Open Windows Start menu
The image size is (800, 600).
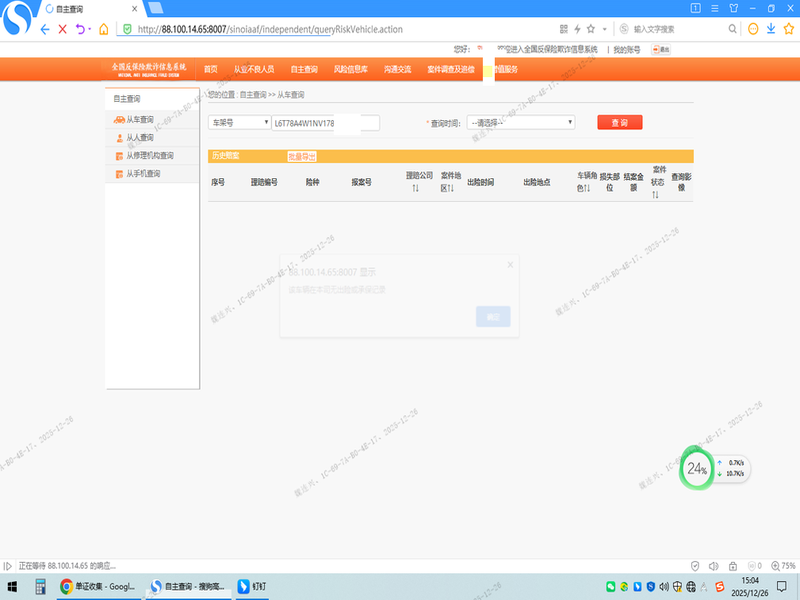coord(13,586)
